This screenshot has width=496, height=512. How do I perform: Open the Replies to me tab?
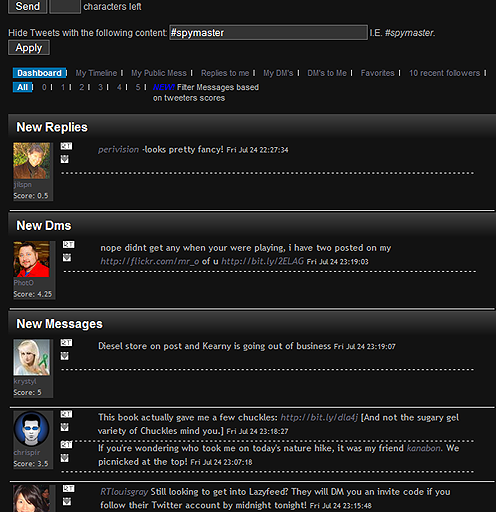(x=225, y=73)
